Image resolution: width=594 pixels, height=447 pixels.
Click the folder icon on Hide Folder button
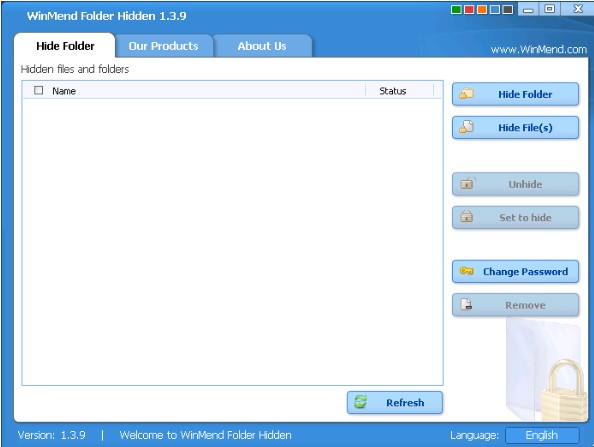(x=466, y=93)
